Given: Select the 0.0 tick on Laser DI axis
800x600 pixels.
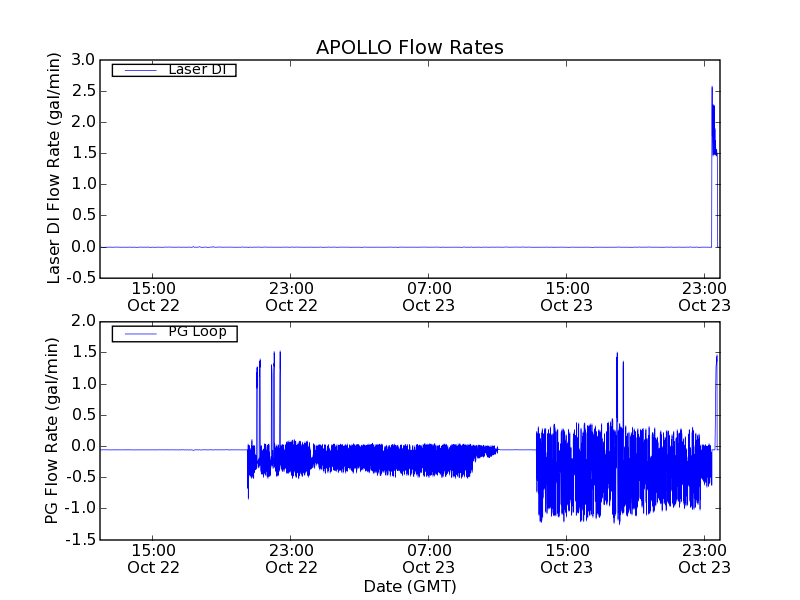Looking at the screenshot, I should [x=83, y=247].
